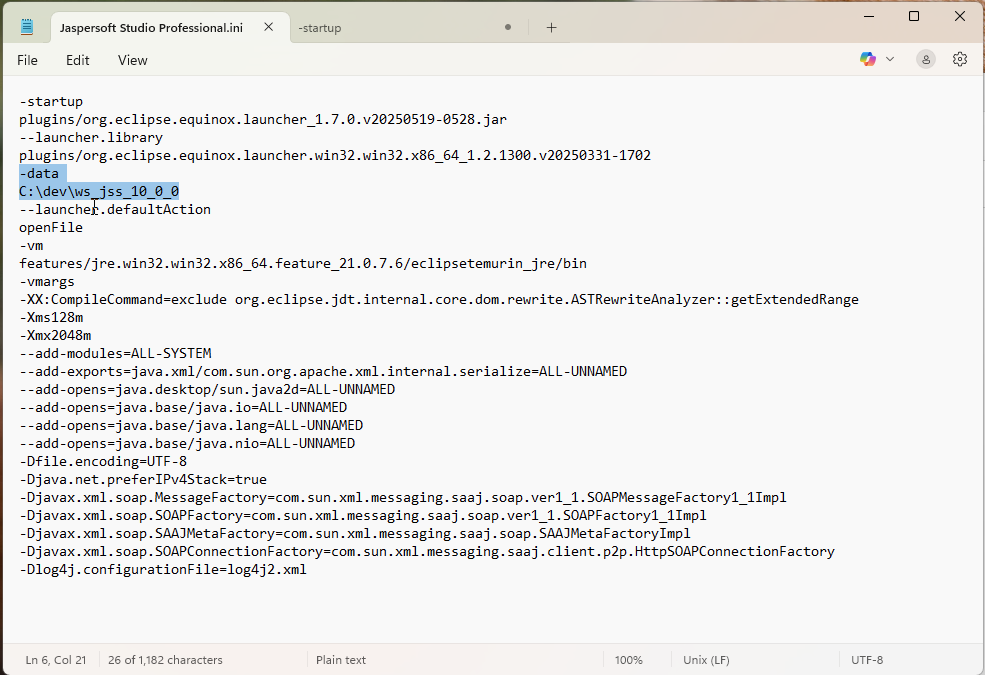
Task: Click the C:\dev\ws_jss_10_0_0 path
Action: tap(99, 192)
